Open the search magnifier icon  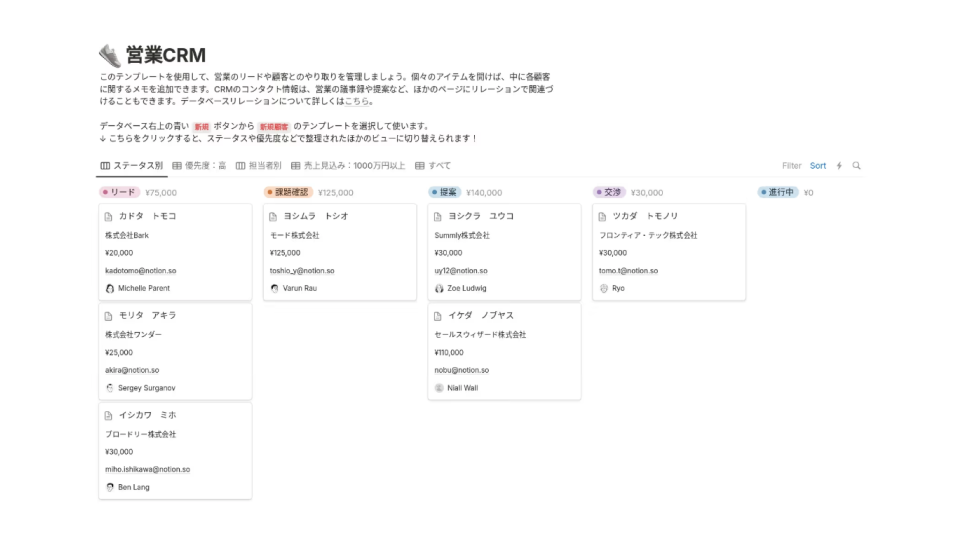point(857,165)
